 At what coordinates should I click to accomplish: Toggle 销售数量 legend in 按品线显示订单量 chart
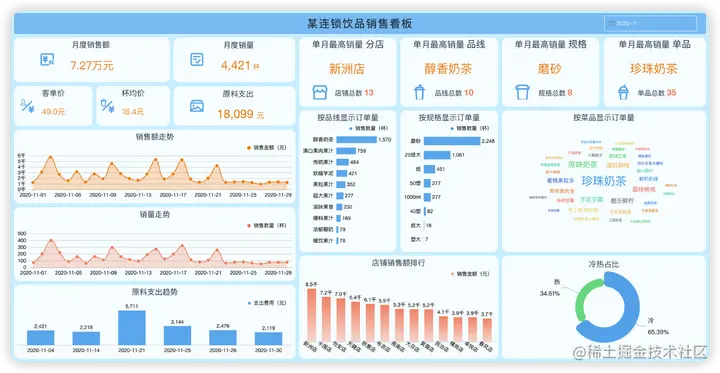368,129
